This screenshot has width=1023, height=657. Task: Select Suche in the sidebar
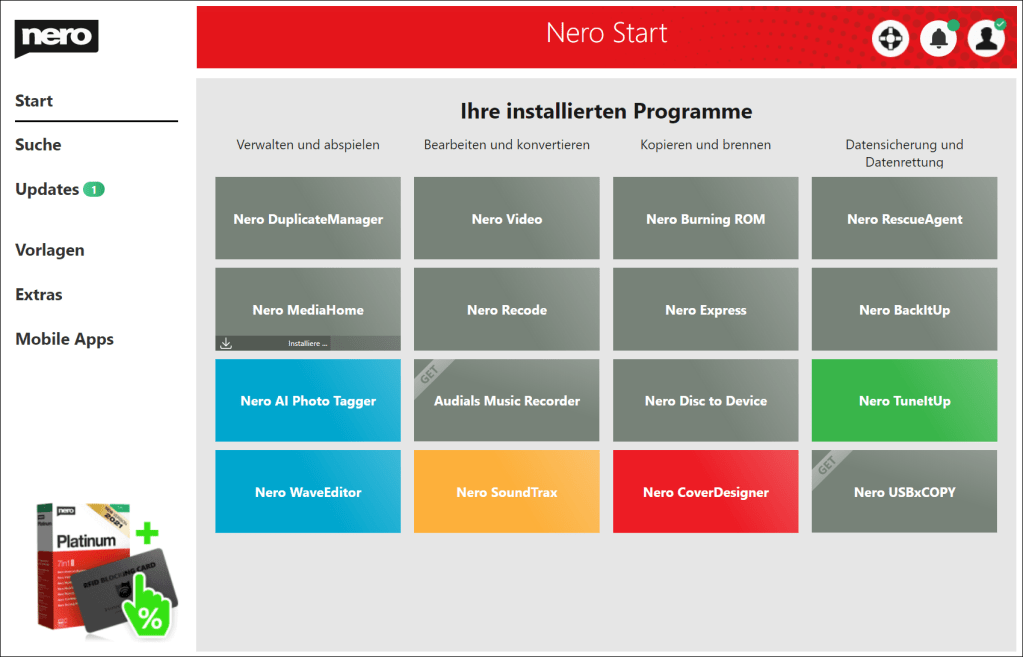(x=38, y=145)
